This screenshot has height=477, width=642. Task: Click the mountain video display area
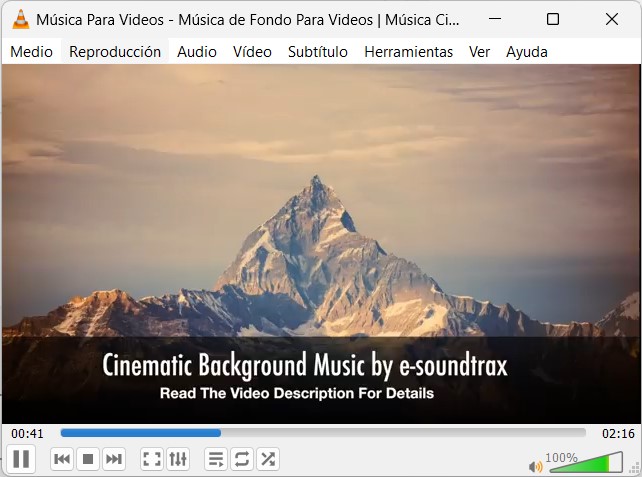point(321,244)
